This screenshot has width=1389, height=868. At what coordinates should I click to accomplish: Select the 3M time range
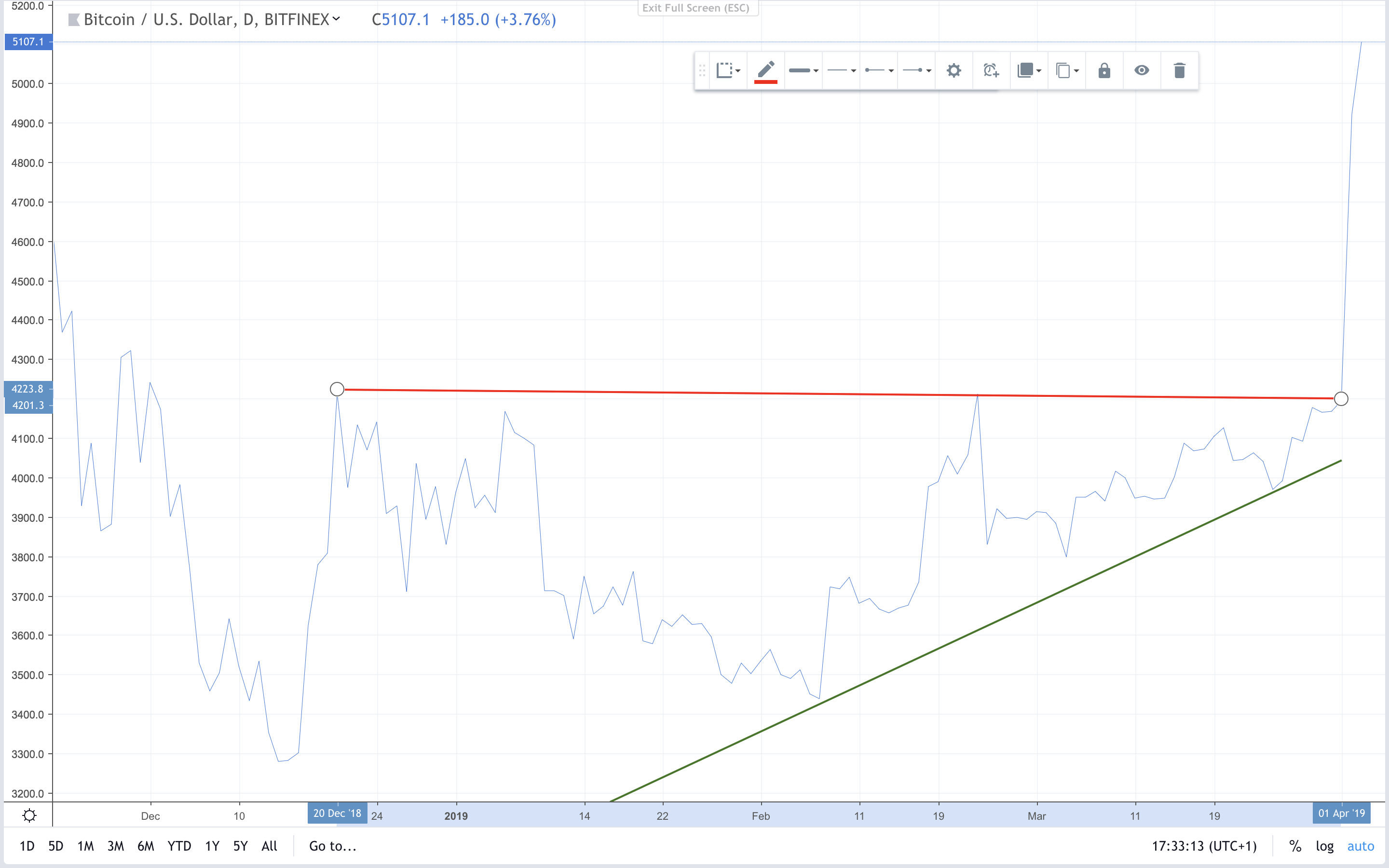[115, 846]
